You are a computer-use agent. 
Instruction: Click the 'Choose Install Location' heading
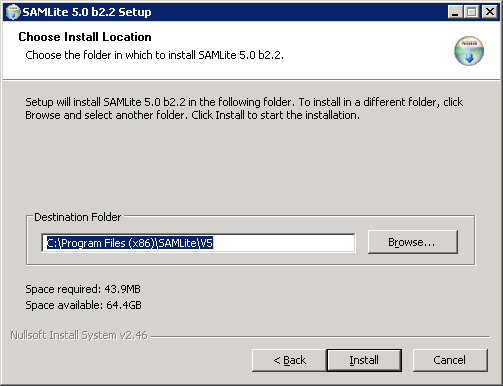coord(85,37)
